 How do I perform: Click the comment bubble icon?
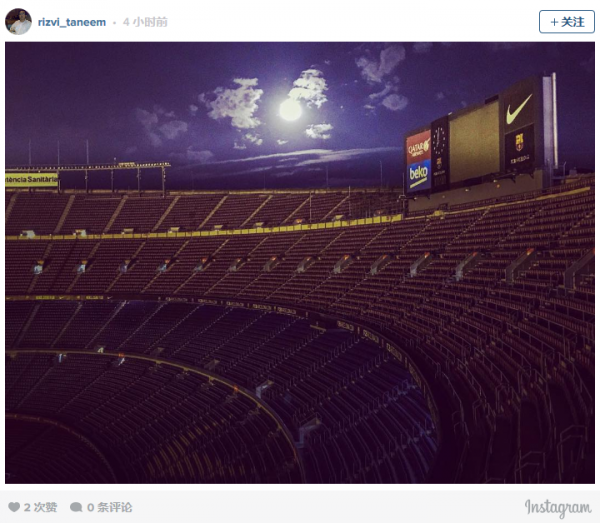[x=77, y=507]
